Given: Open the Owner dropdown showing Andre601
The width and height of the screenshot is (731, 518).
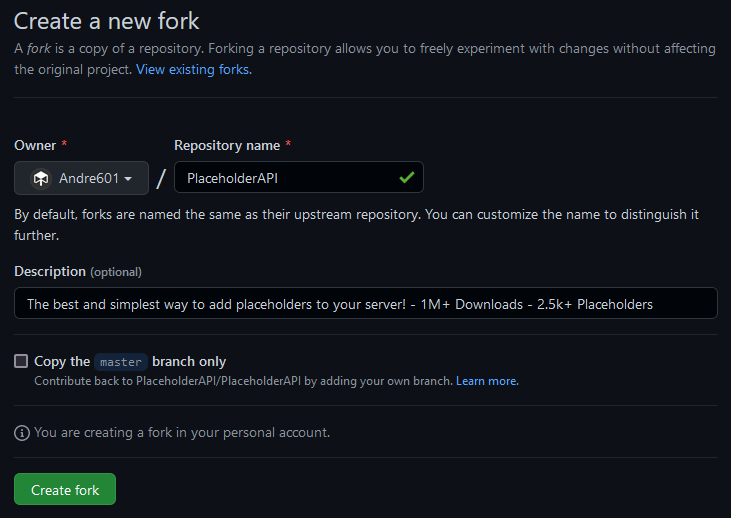Looking at the screenshot, I should click(x=81, y=178).
